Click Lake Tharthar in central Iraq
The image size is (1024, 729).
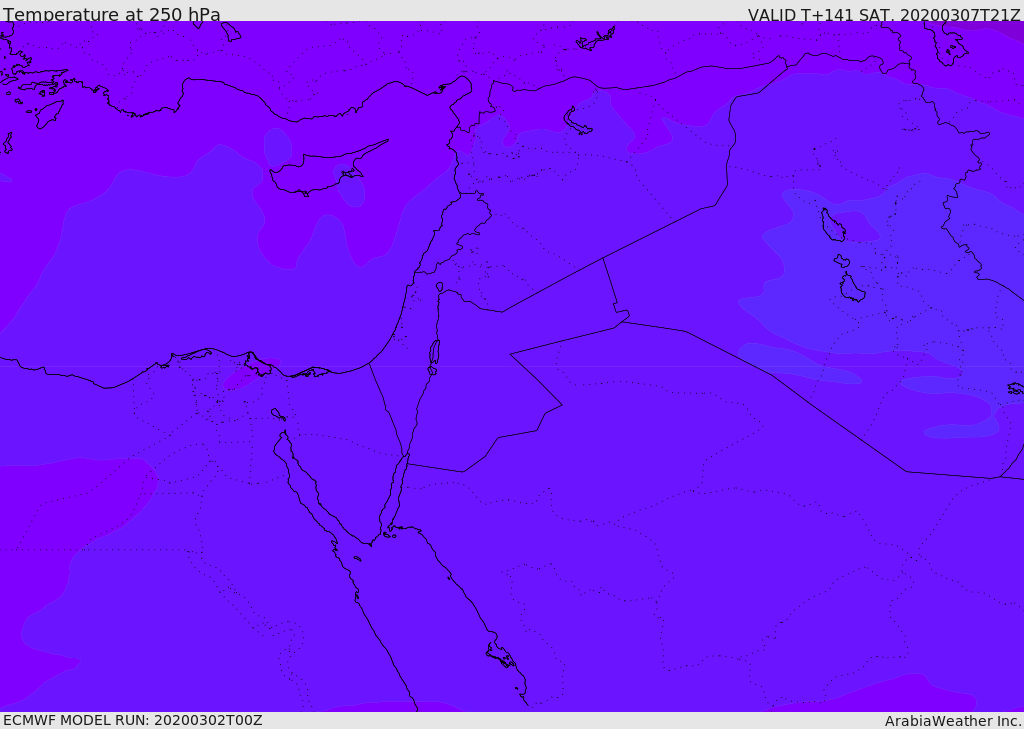[832, 226]
